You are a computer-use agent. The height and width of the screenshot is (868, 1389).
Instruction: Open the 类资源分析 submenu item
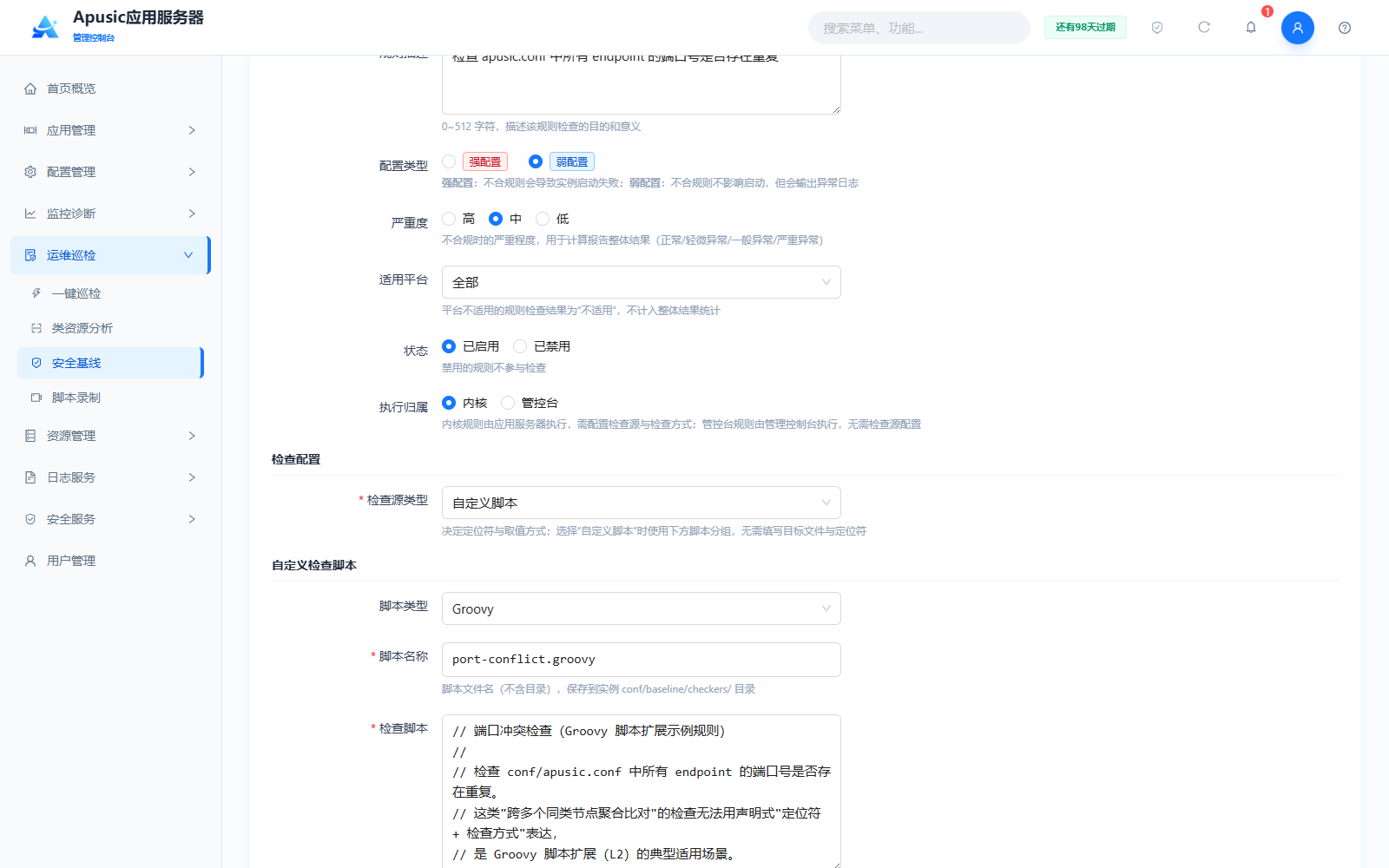tap(109, 328)
